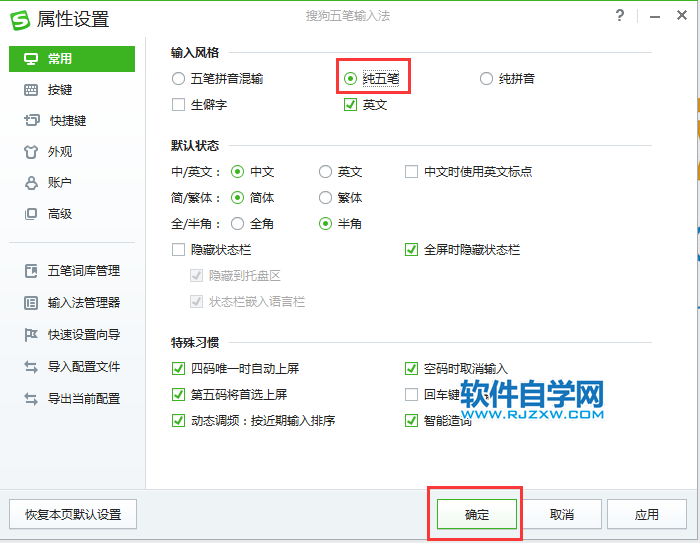Click 恢复本页默认设置 button

click(73, 514)
